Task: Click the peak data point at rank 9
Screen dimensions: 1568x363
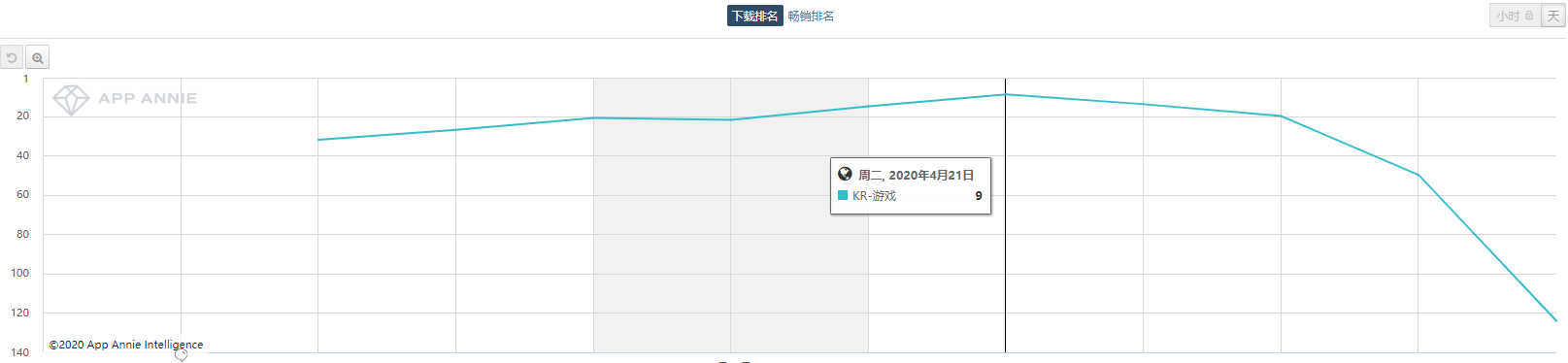Action: pyautogui.click(x=1005, y=94)
